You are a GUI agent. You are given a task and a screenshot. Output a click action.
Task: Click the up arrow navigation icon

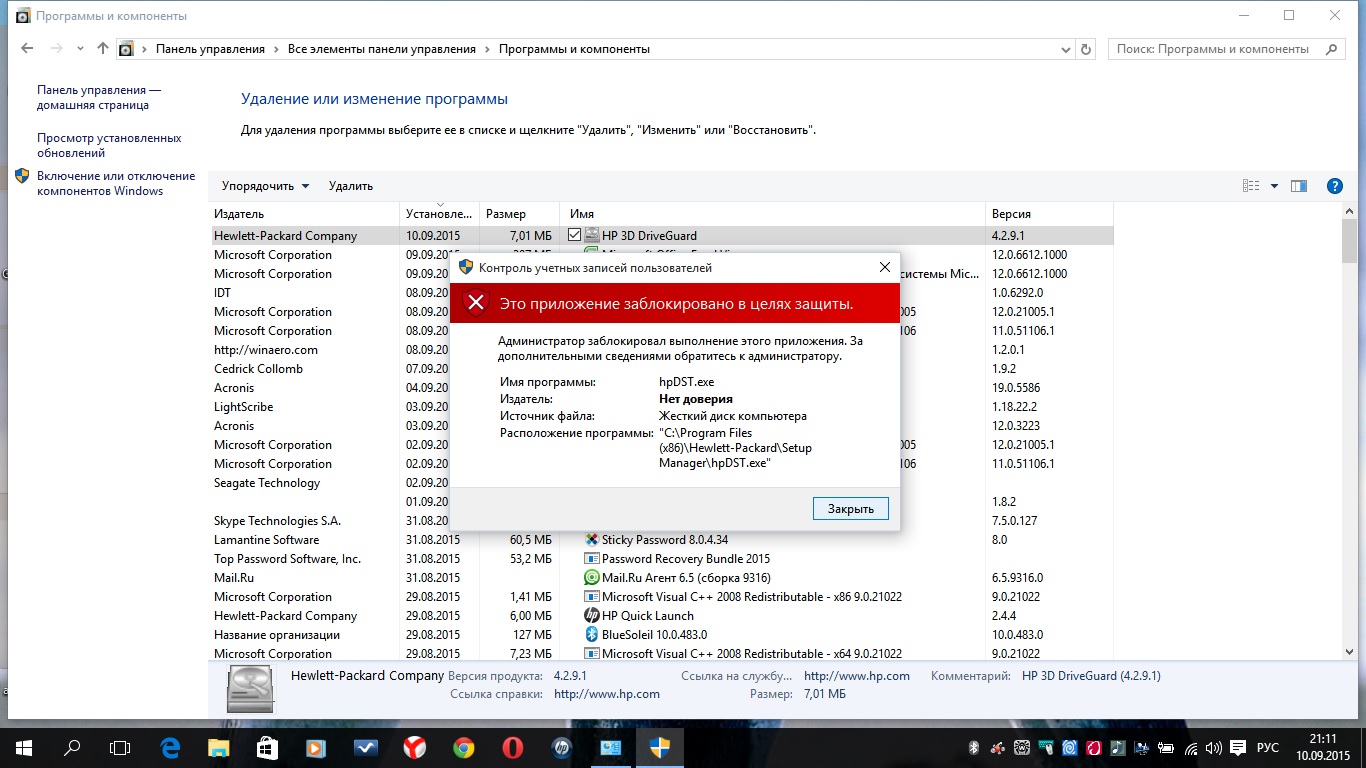(x=103, y=48)
